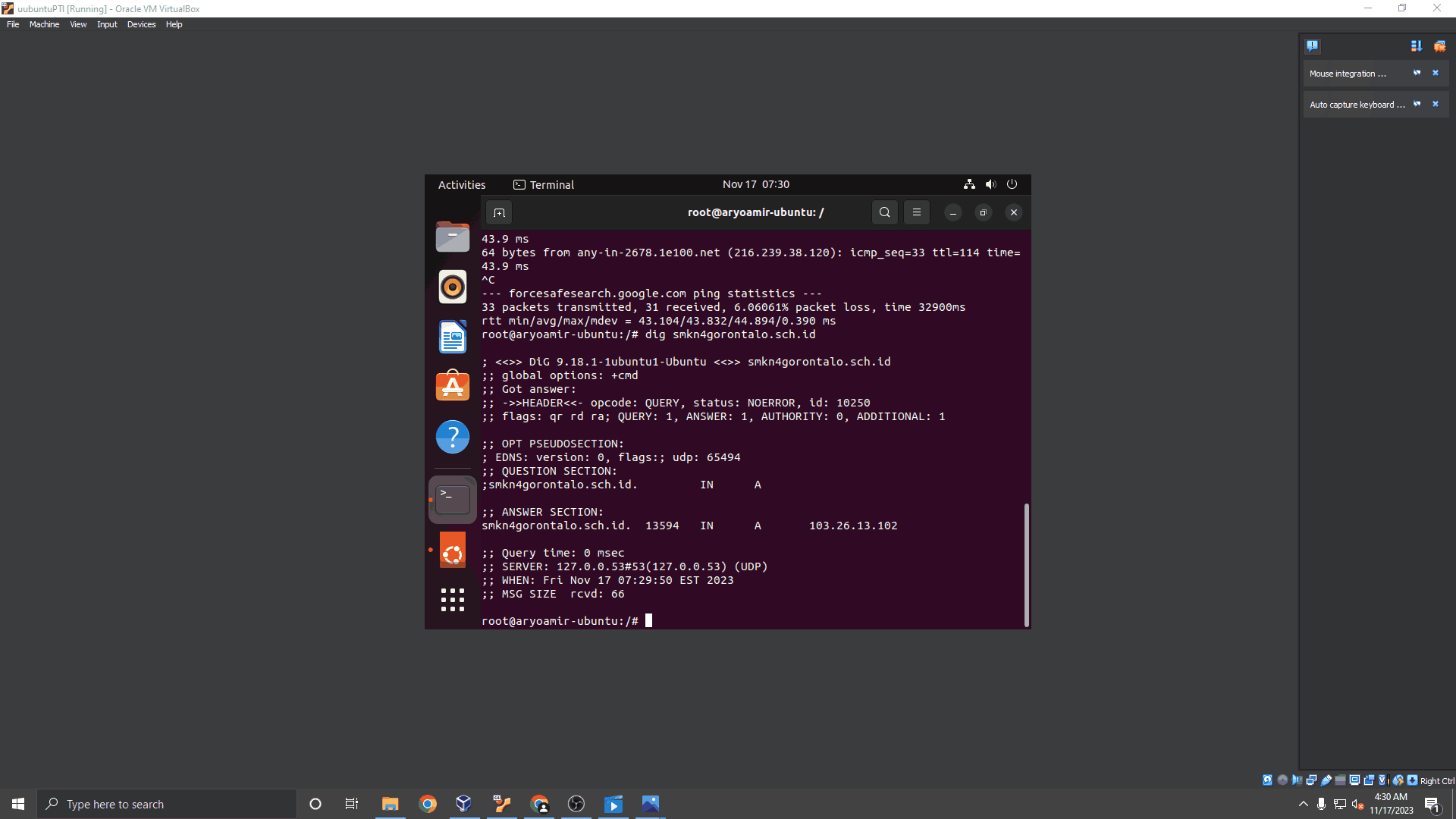Show Applications grid in the dock

click(453, 600)
